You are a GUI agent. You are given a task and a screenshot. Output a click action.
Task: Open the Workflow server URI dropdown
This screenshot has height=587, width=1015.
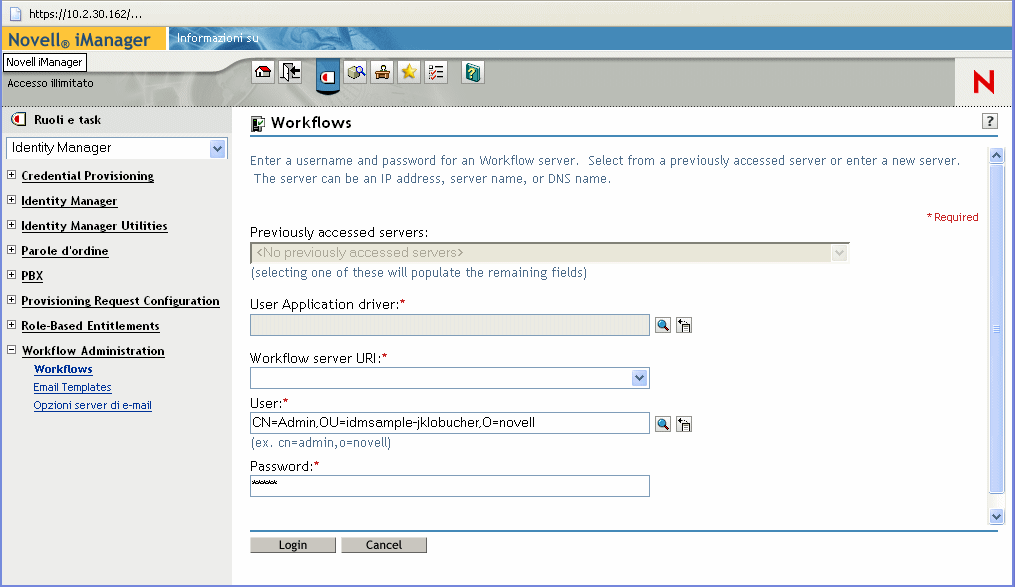(x=640, y=378)
